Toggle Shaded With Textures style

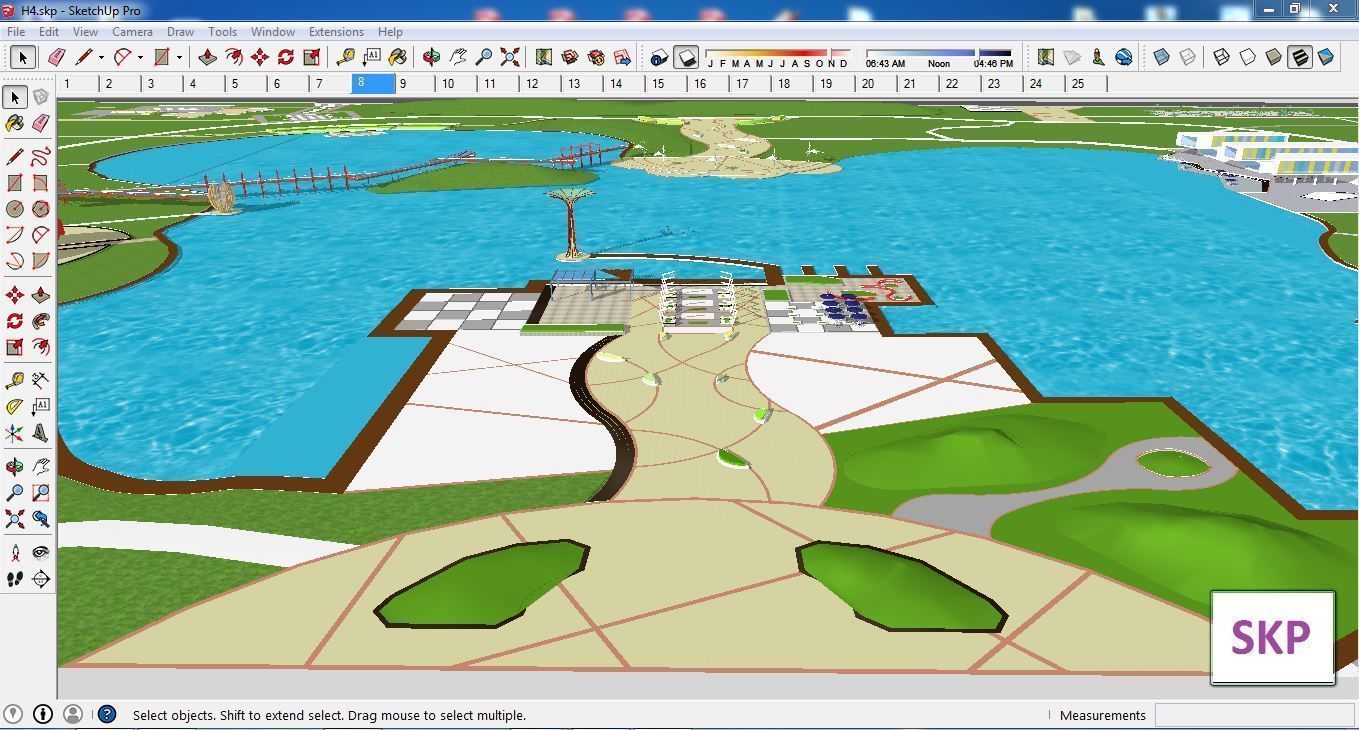[x=1299, y=57]
